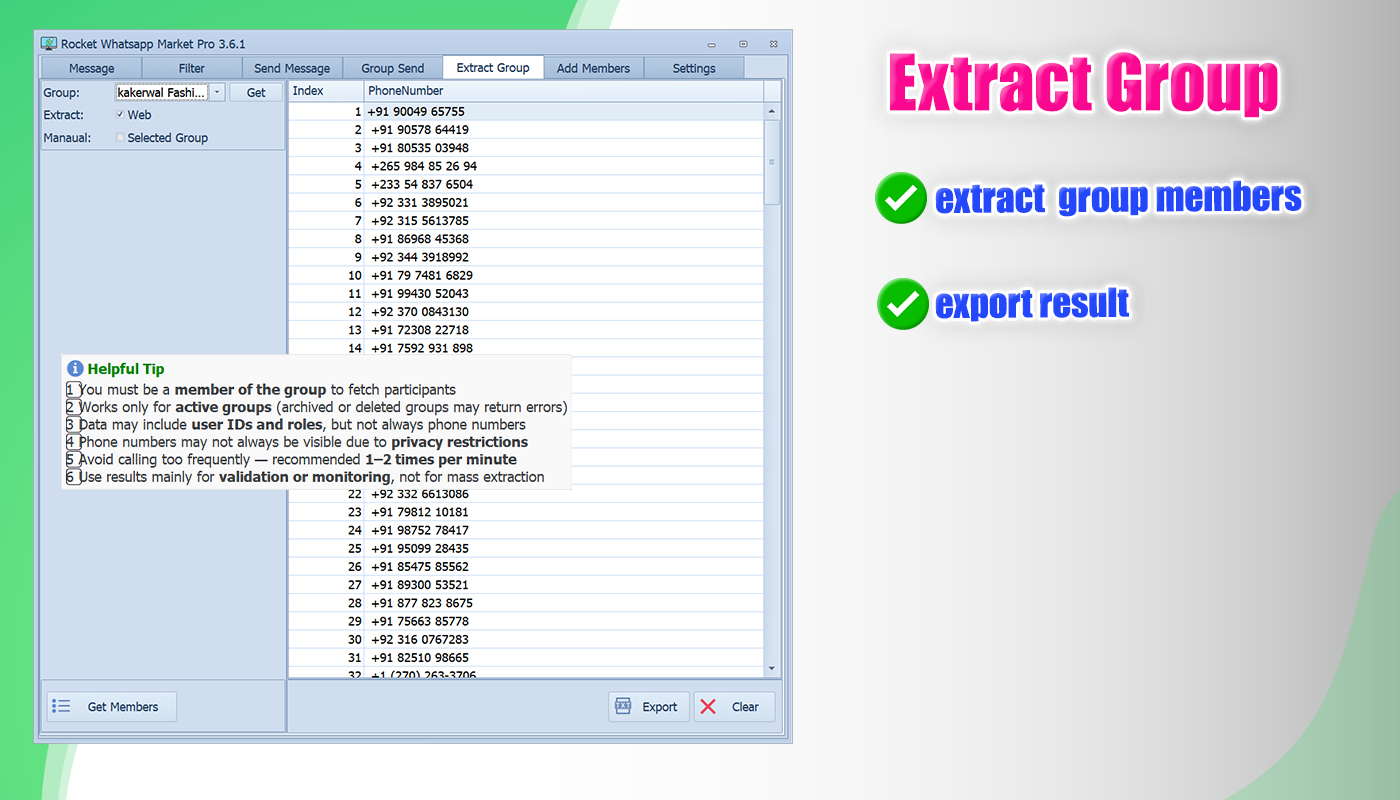Select the row +92 316 0767283

pos(526,639)
